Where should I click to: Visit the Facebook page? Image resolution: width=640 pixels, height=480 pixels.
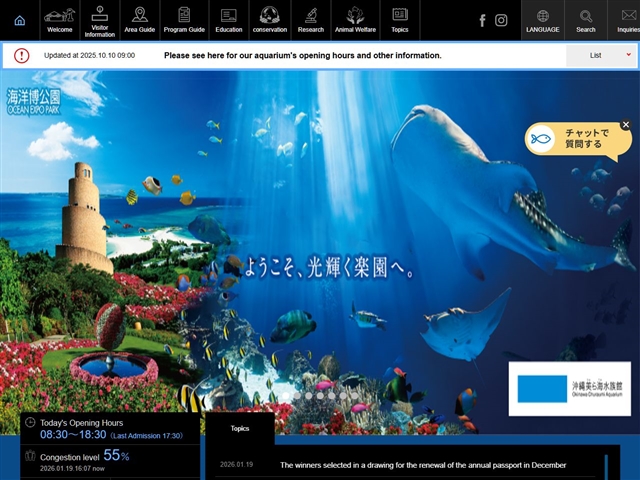[482, 20]
